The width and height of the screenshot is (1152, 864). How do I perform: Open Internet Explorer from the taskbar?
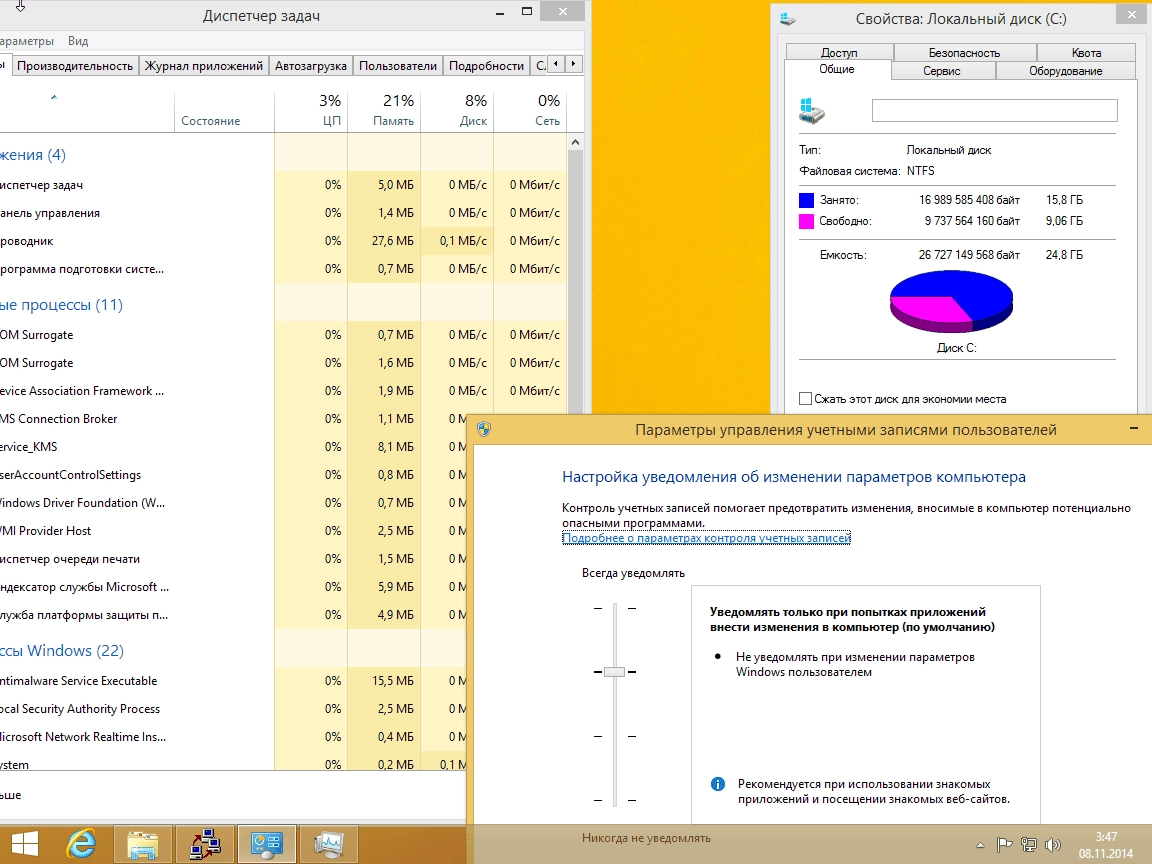(x=81, y=843)
